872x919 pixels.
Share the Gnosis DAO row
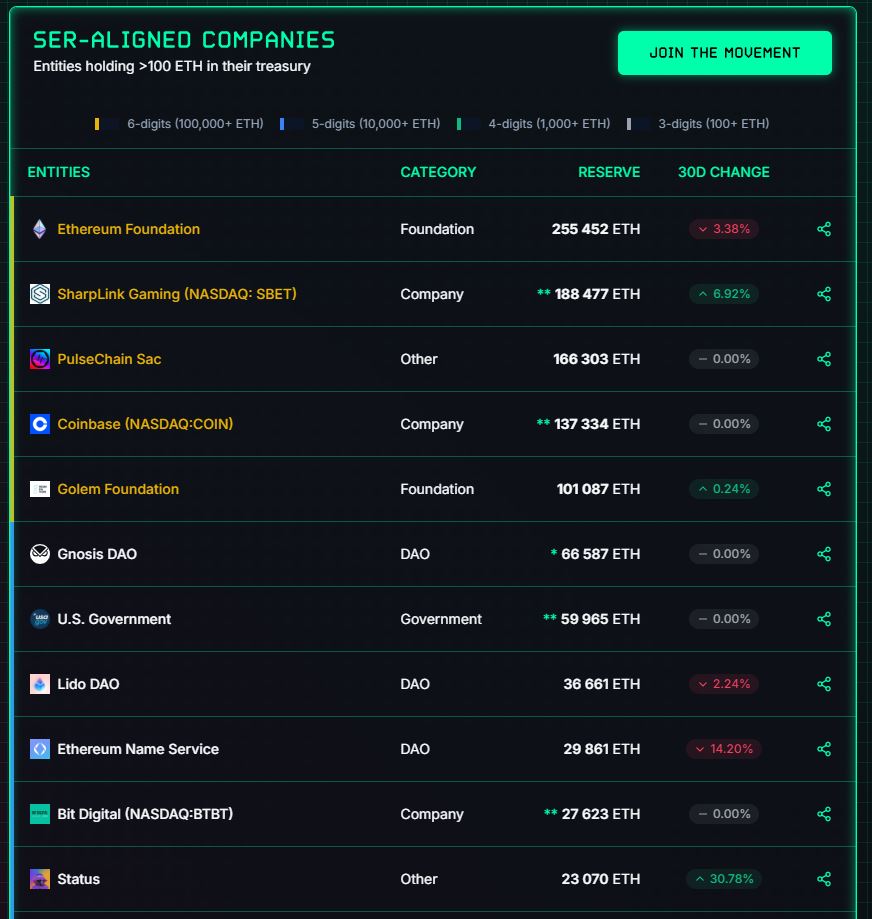coord(824,554)
